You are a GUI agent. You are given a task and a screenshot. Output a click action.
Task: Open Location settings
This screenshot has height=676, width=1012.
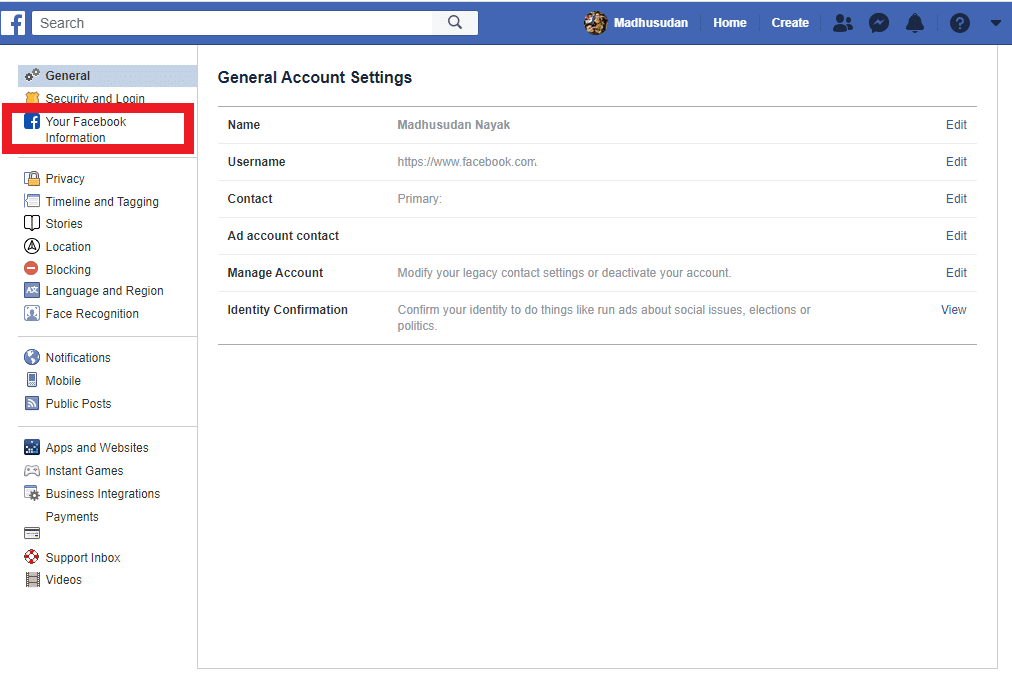68,247
